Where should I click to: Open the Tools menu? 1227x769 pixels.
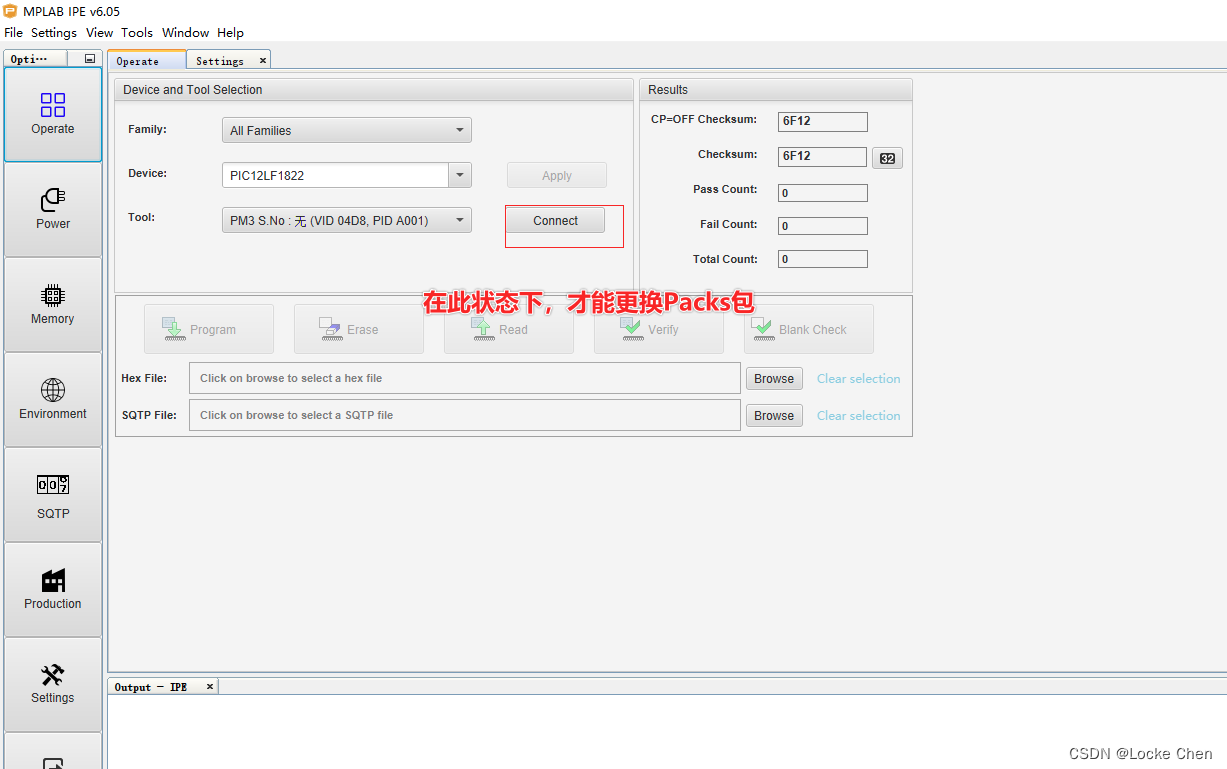point(137,32)
